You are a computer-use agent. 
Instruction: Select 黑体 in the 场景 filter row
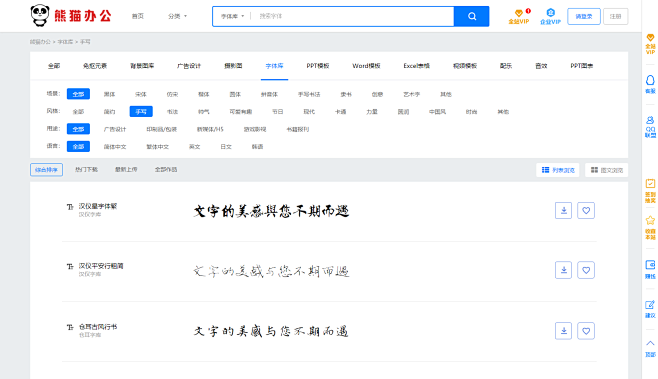[x=110, y=94]
